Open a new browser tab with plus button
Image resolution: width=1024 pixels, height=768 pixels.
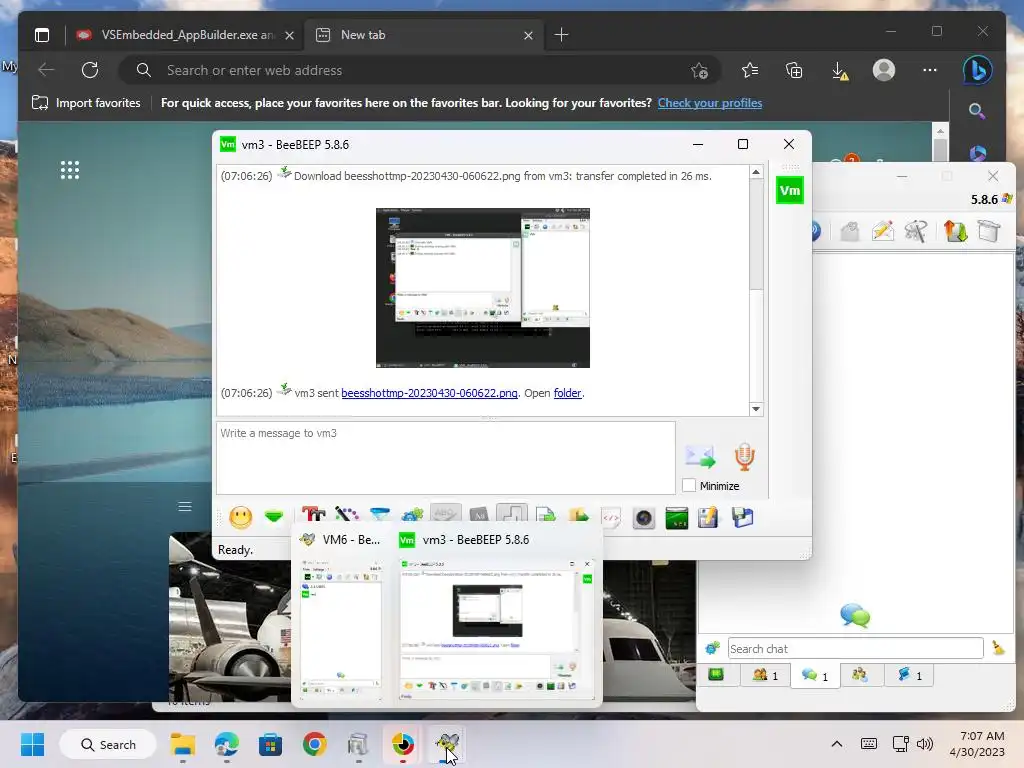coord(561,35)
